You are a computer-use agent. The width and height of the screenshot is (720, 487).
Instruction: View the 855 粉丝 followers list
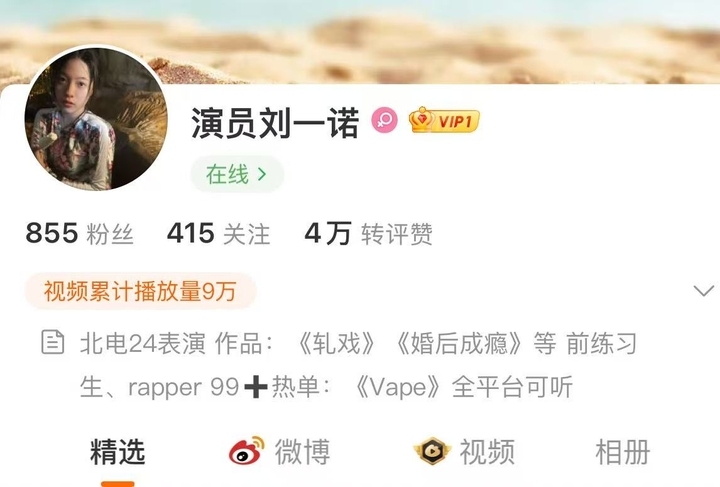[79, 234]
